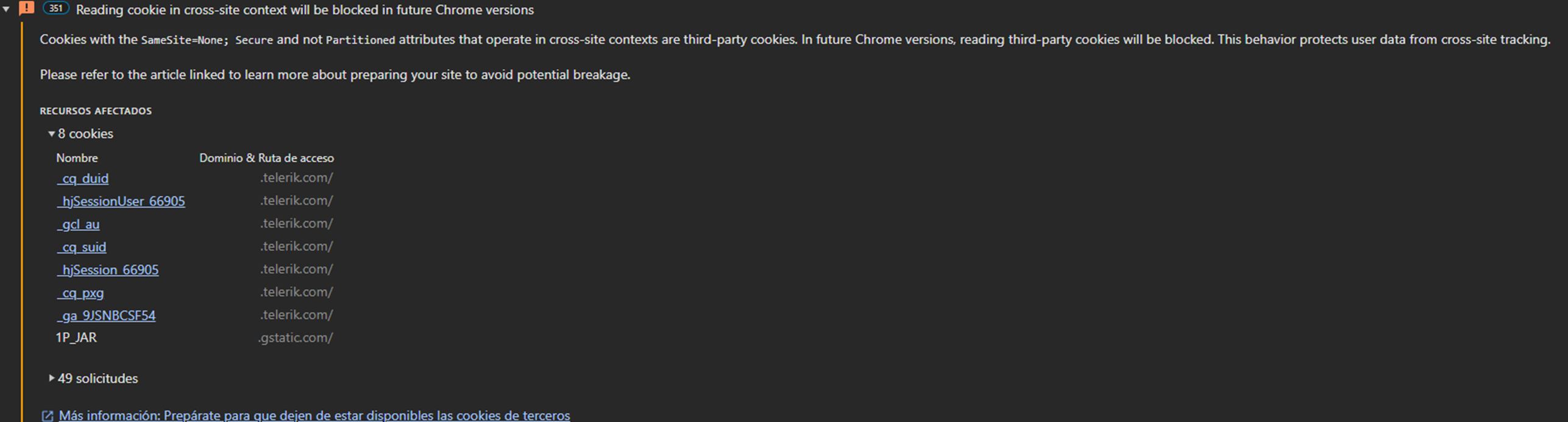Click the 'Dominio & Ruta de acceso' header

click(266, 158)
